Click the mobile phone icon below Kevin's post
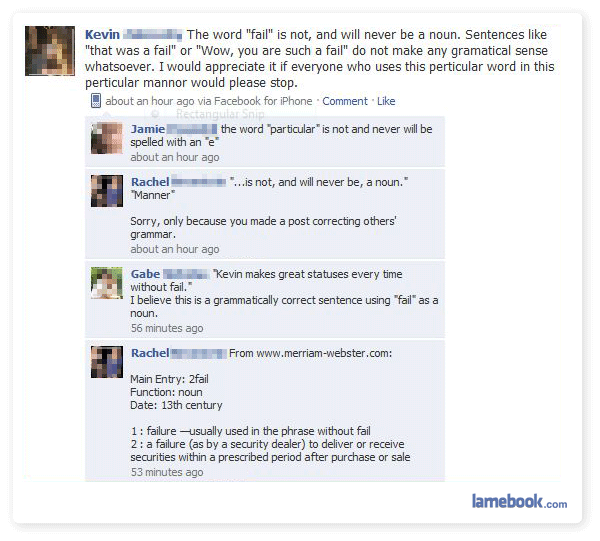 pyautogui.click(x=96, y=101)
